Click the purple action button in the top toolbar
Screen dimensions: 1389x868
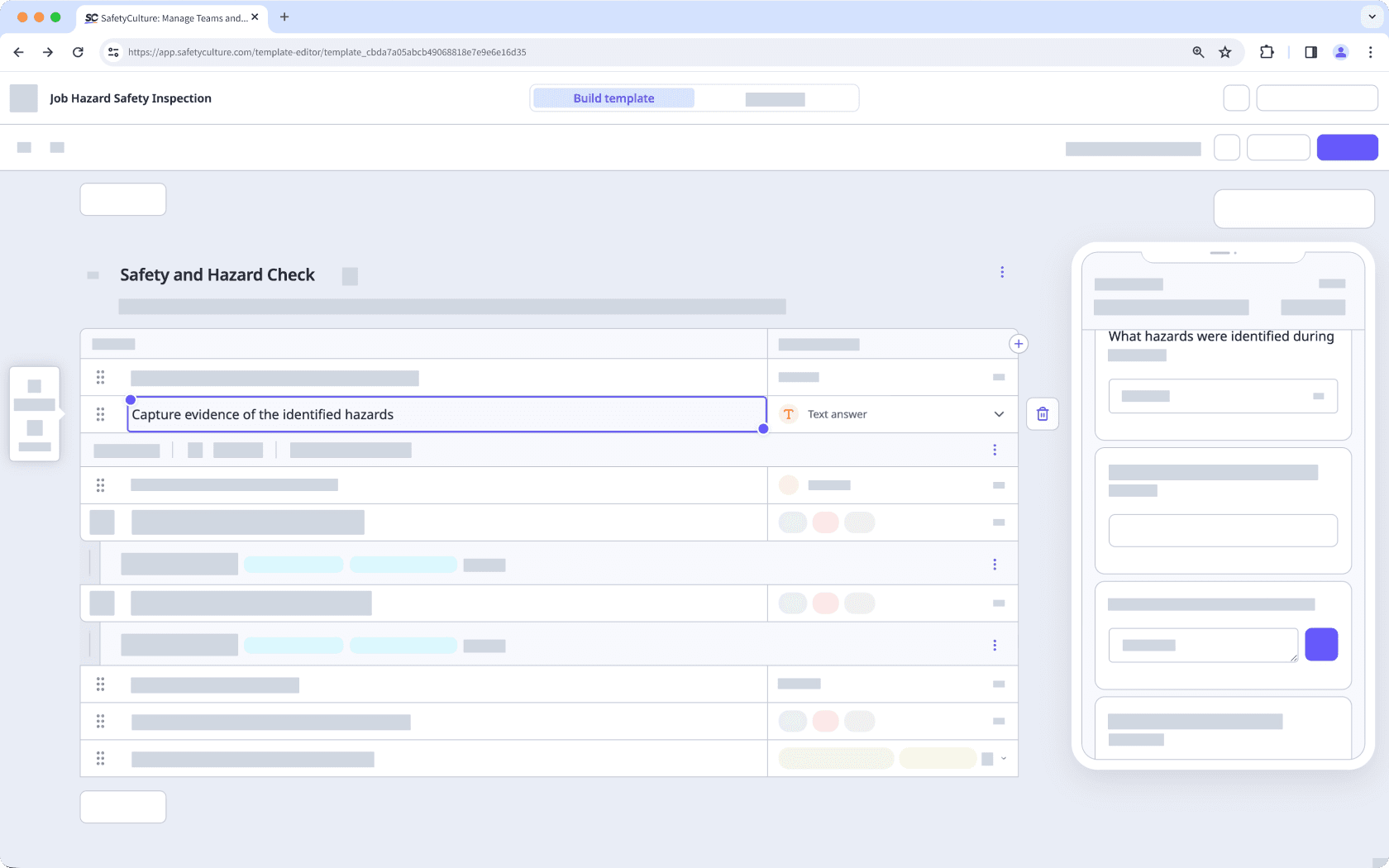[1347, 147]
